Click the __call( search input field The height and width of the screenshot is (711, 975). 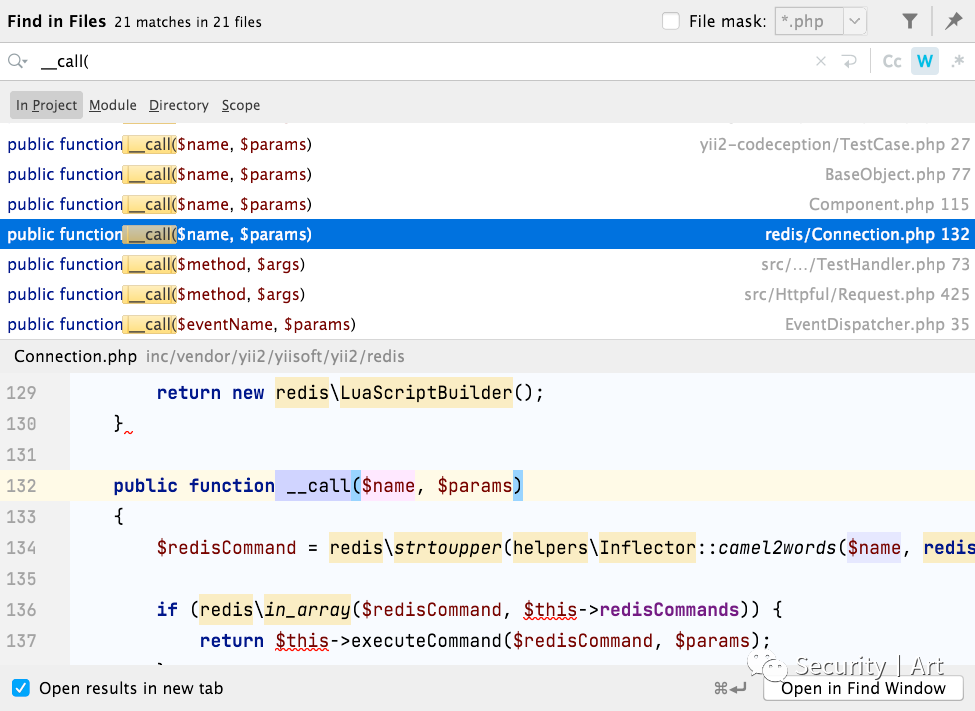pos(423,61)
